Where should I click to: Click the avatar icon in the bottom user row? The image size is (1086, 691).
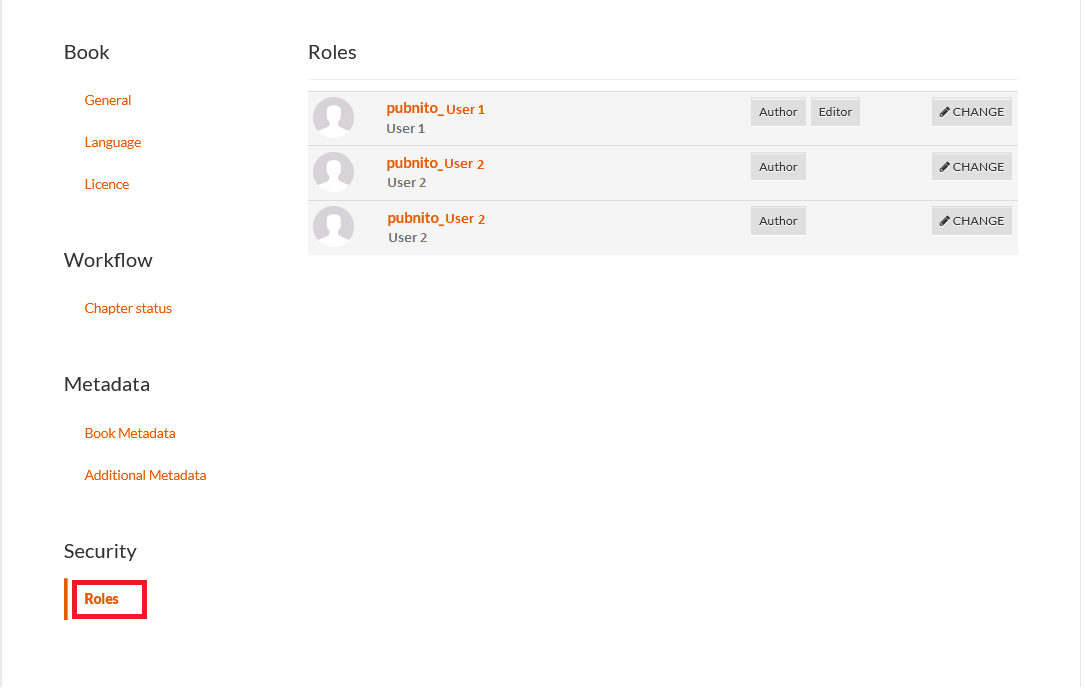(333, 226)
